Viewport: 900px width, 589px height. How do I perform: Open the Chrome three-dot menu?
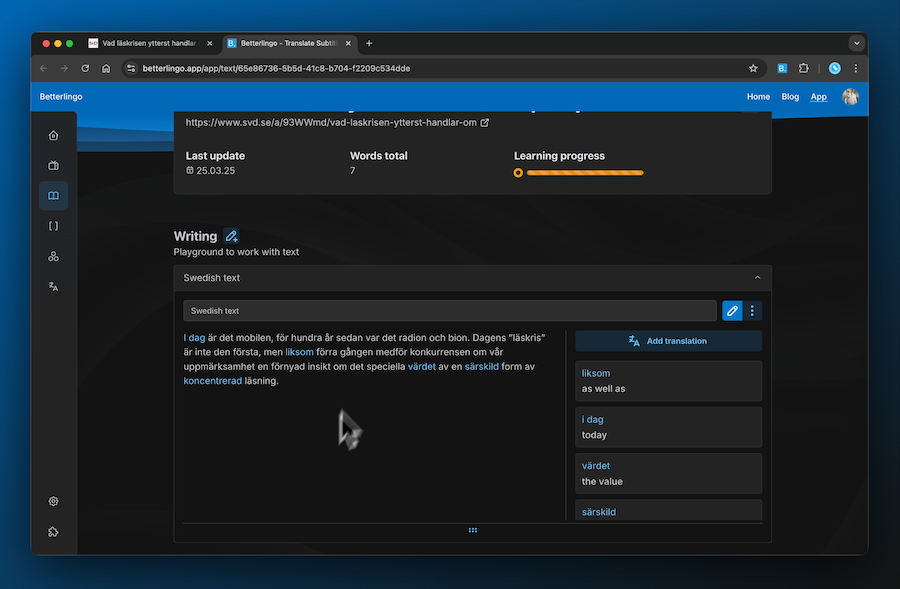click(x=856, y=68)
